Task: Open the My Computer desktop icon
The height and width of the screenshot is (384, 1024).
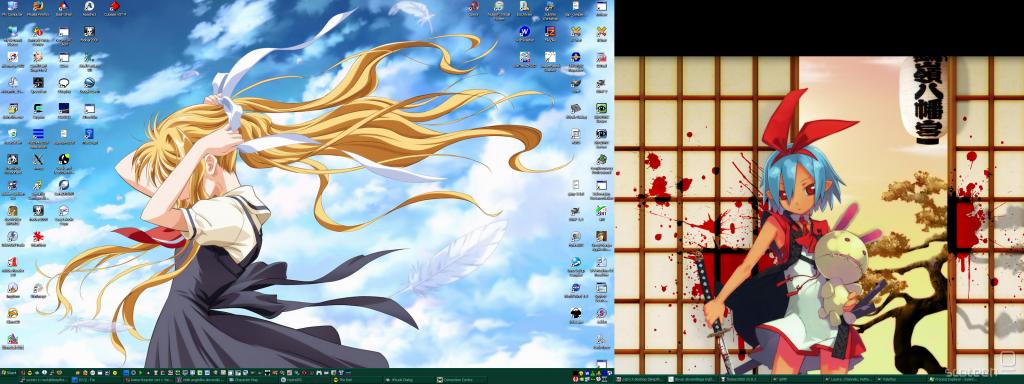Action: [x=12, y=7]
